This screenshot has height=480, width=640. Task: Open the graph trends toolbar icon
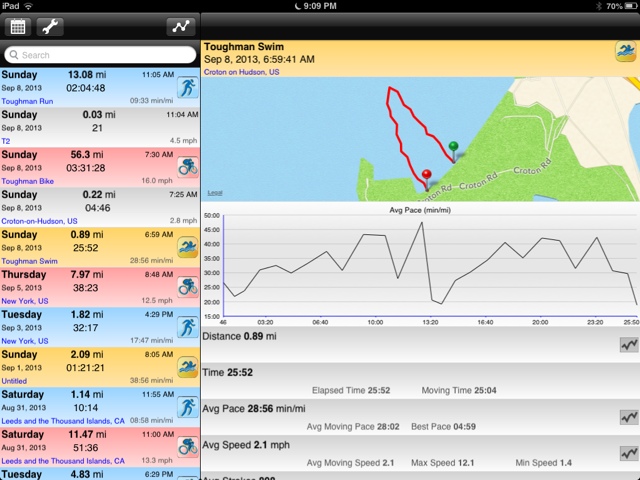181,27
